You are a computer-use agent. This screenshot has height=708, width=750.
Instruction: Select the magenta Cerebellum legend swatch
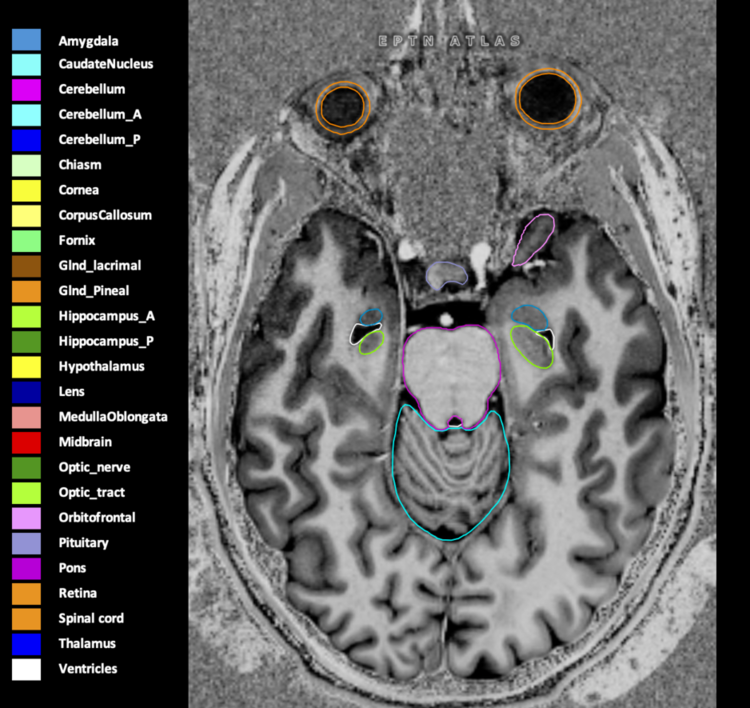point(26,90)
